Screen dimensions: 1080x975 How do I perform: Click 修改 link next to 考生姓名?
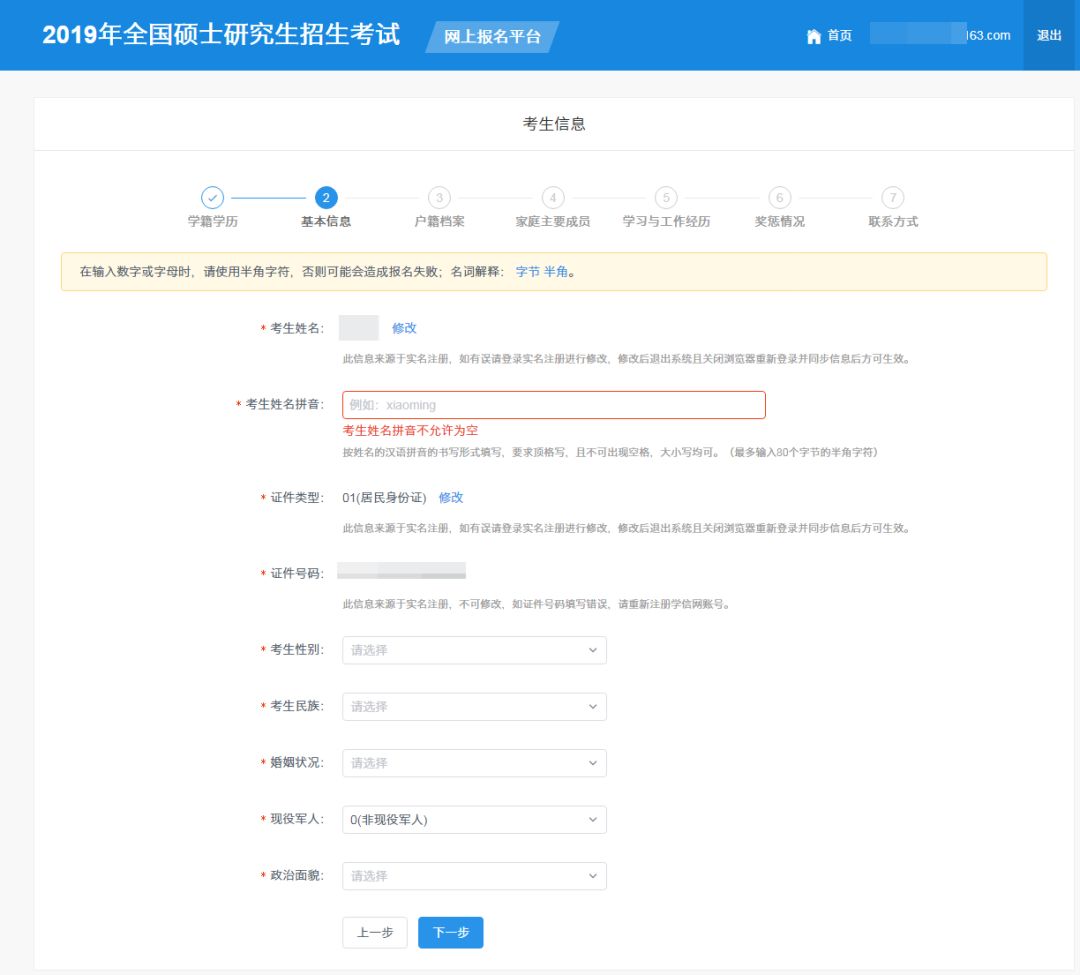(404, 328)
